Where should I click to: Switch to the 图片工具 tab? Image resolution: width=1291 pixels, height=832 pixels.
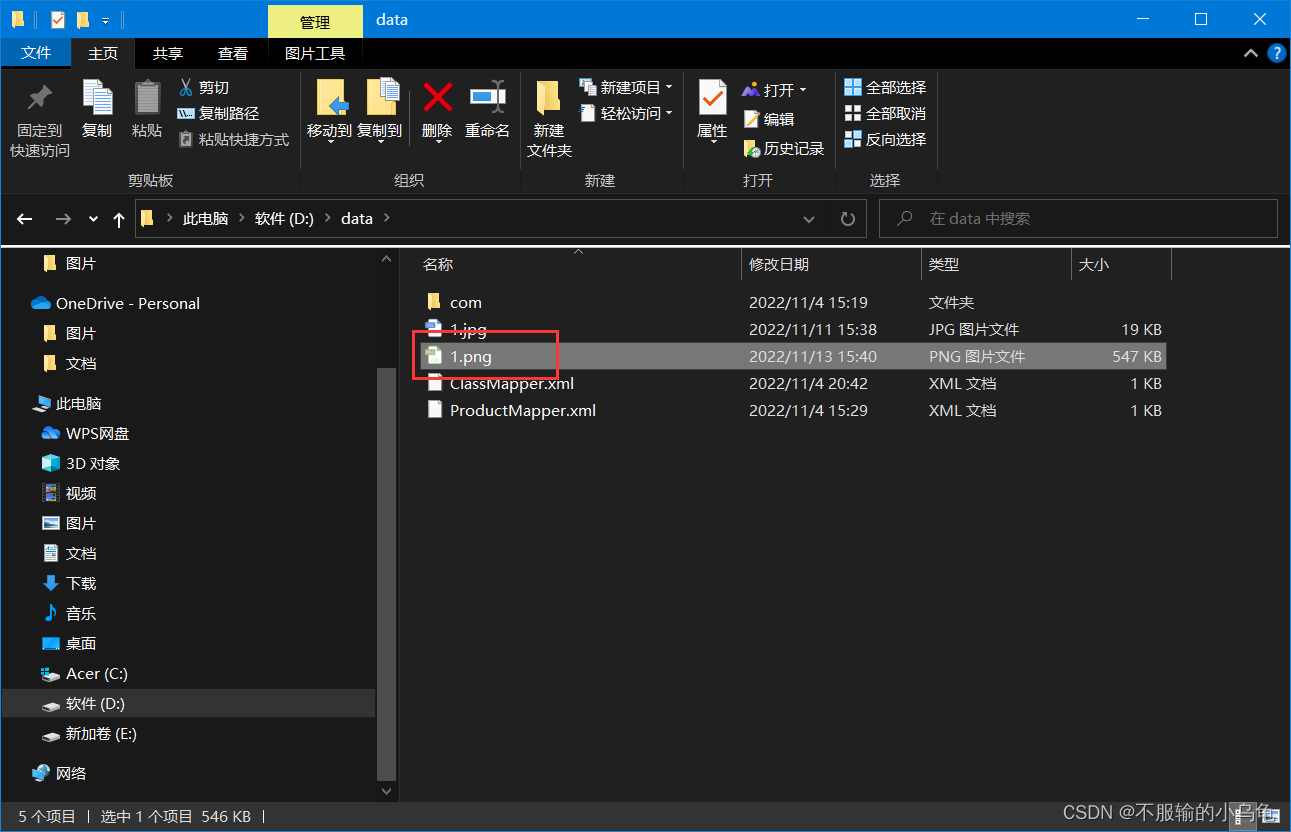(315, 54)
